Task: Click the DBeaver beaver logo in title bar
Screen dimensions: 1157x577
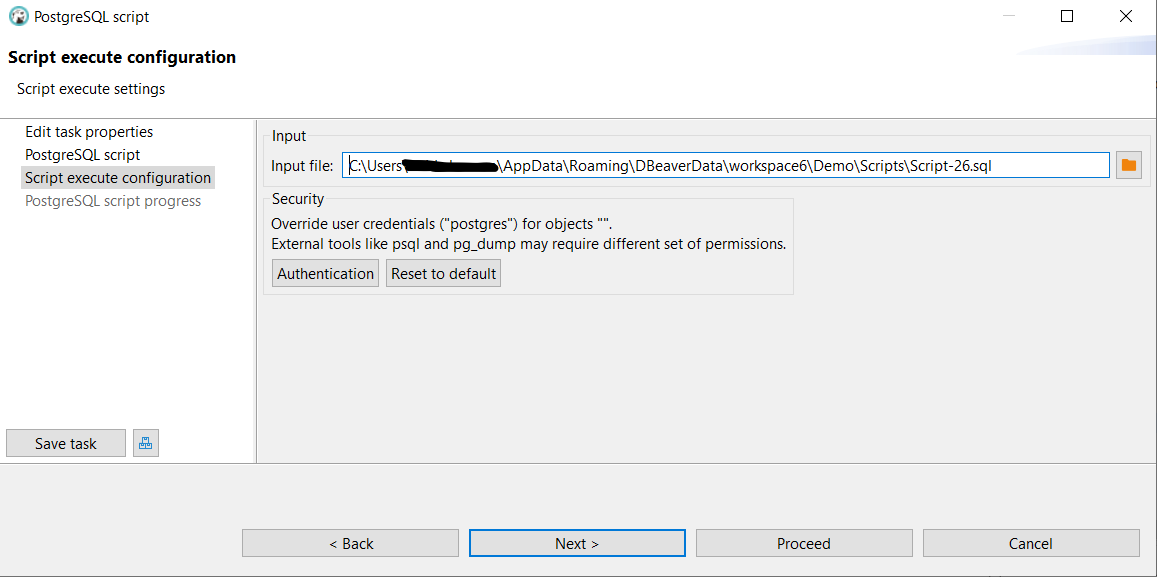Action: [x=17, y=16]
